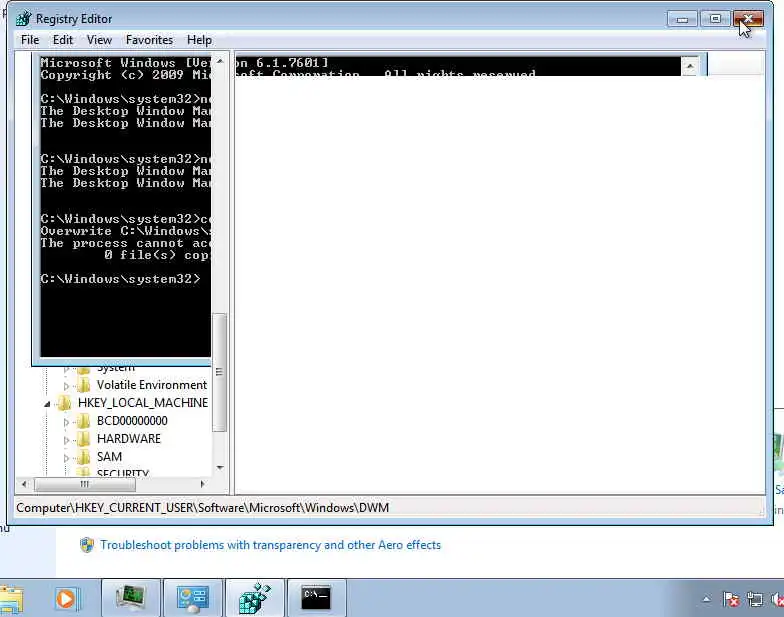This screenshot has height=617, width=784.
Task: Switch to Control Panel taskbar window
Action: [193, 598]
